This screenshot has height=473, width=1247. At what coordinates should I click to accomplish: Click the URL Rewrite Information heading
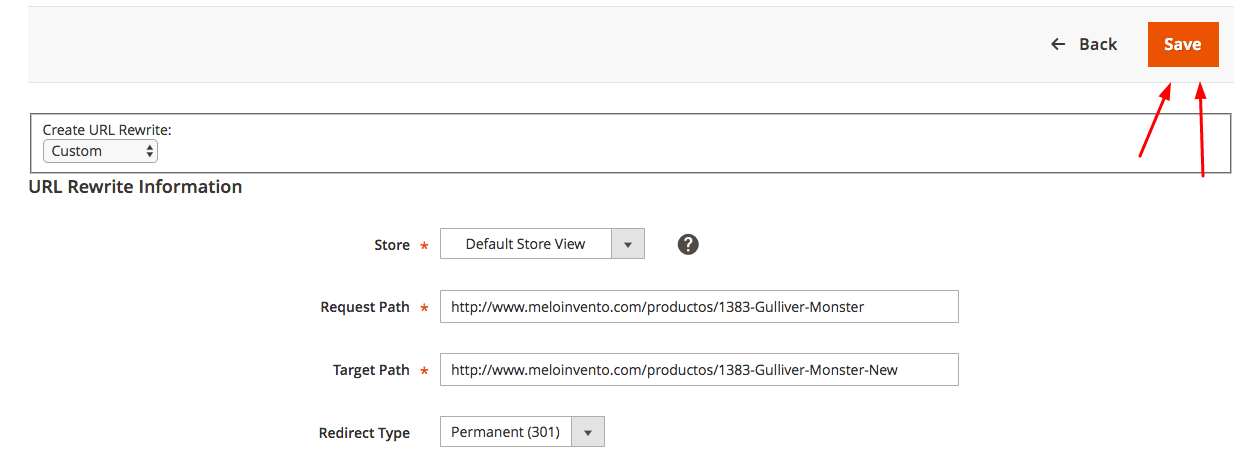click(135, 187)
